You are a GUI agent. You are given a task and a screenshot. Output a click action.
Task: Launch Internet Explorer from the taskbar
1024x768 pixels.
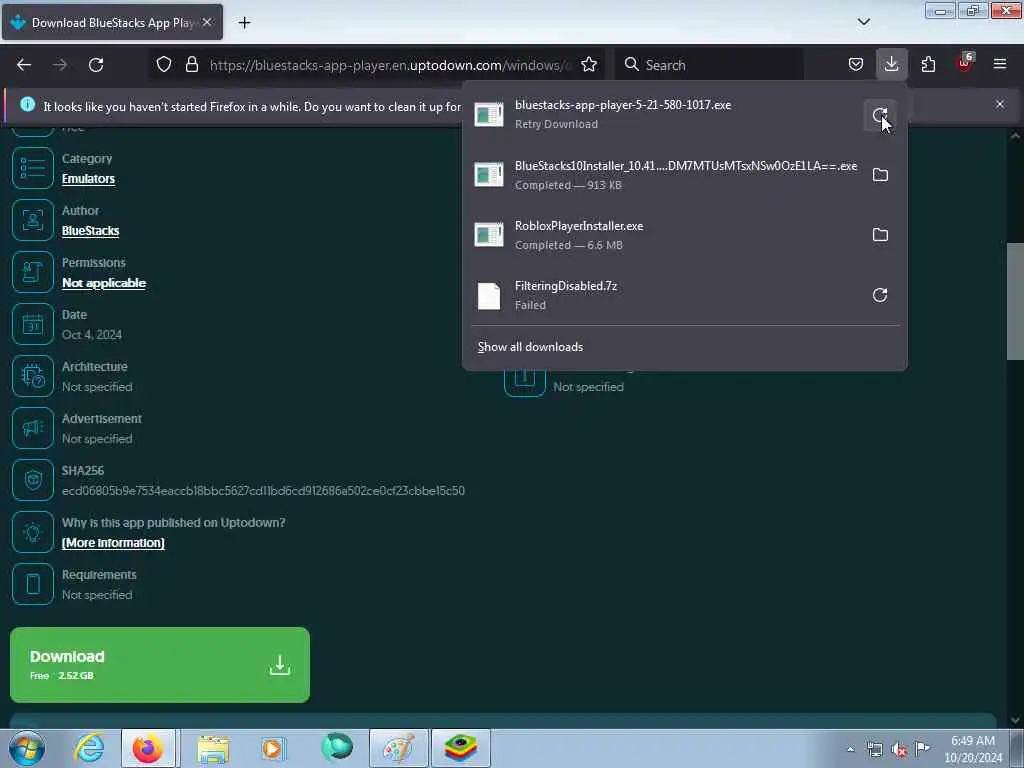tap(89, 748)
